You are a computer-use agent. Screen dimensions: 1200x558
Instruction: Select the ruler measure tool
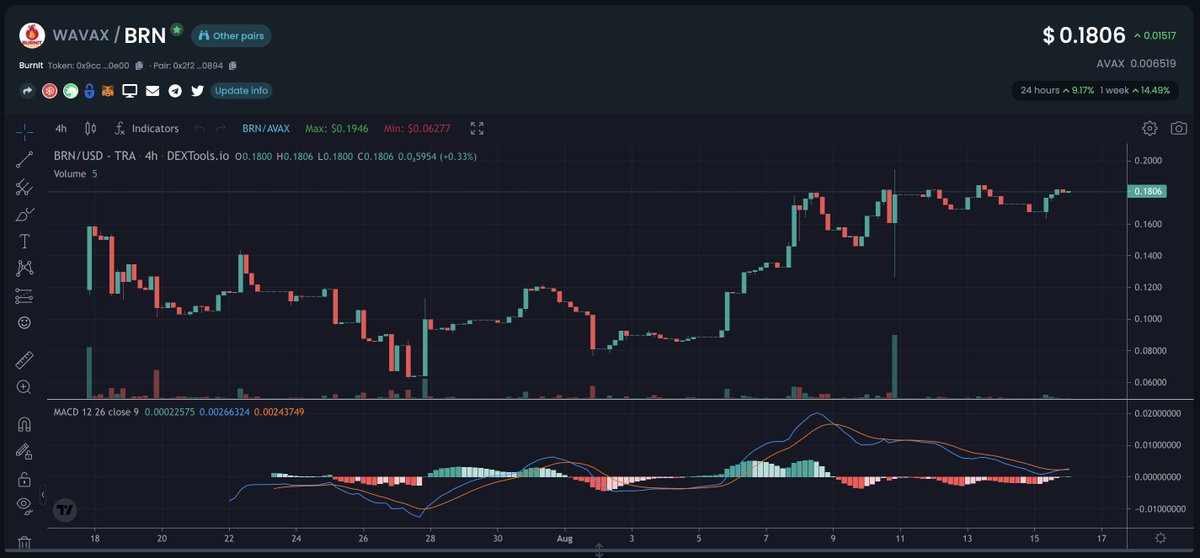[25, 359]
